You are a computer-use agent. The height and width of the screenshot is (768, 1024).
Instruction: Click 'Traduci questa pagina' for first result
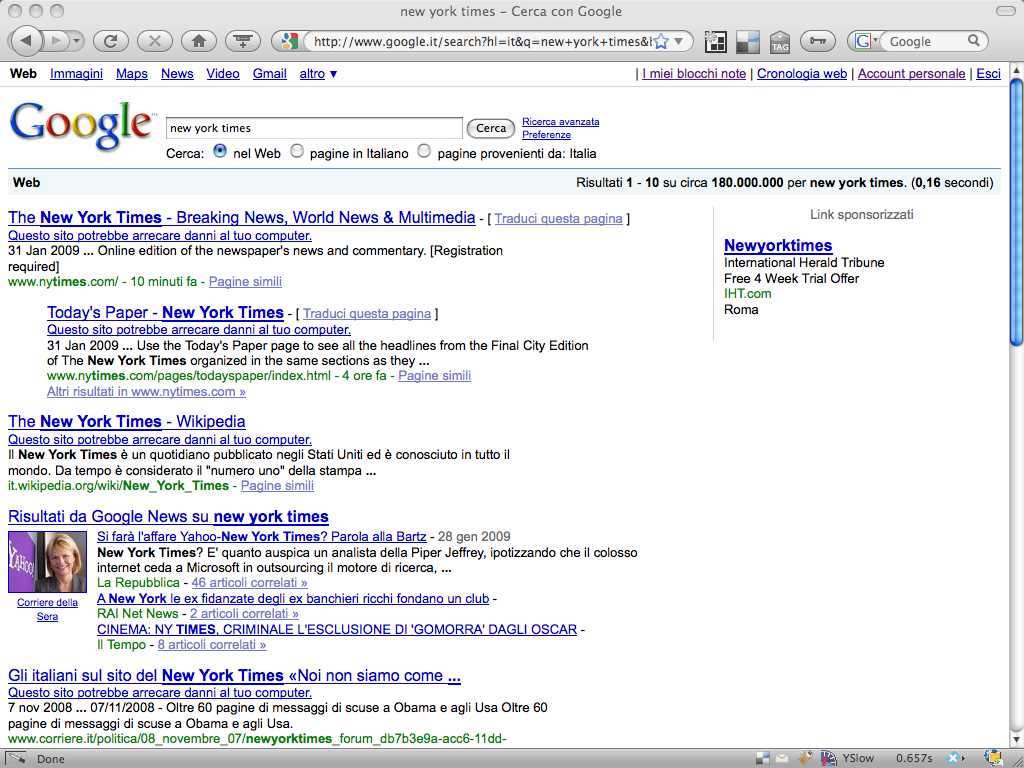[558, 219]
